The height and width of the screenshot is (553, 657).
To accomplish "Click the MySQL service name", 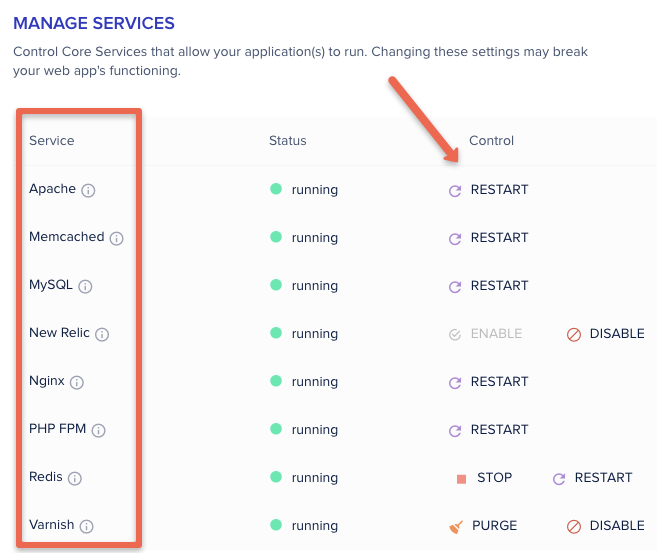I will 51,285.
